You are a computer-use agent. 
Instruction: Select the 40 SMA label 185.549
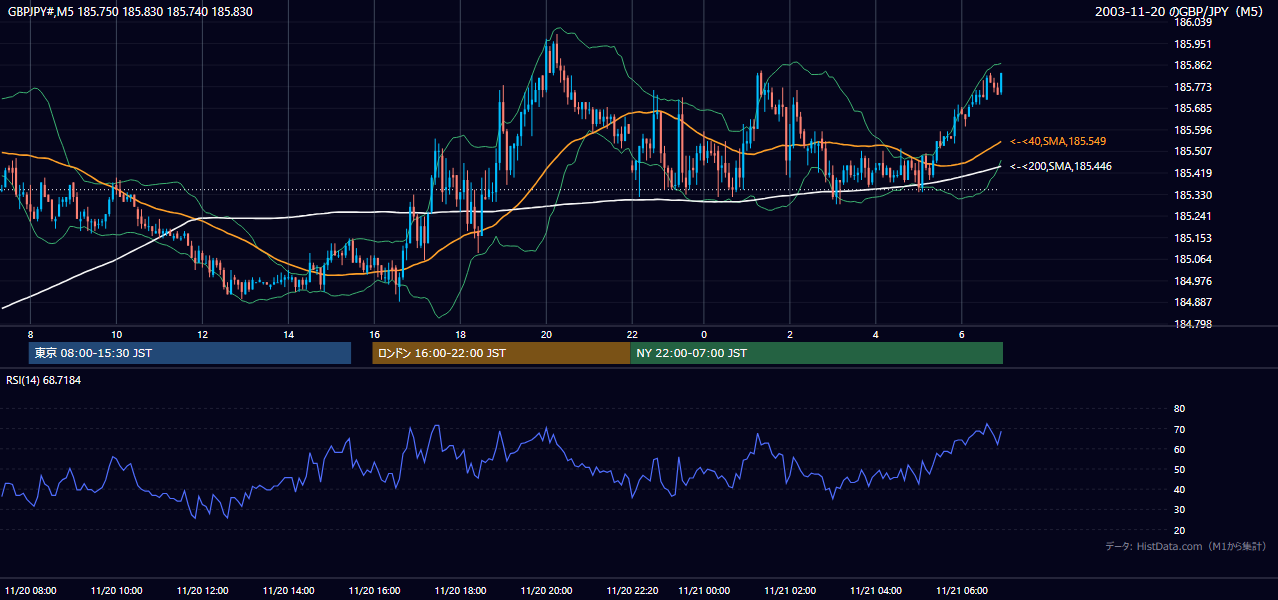point(1058,141)
